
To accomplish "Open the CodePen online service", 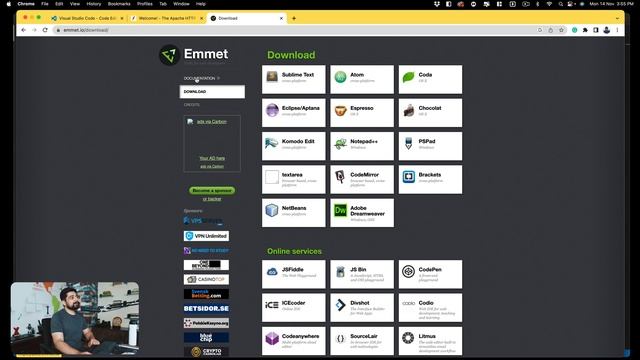I will pos(430,274).
